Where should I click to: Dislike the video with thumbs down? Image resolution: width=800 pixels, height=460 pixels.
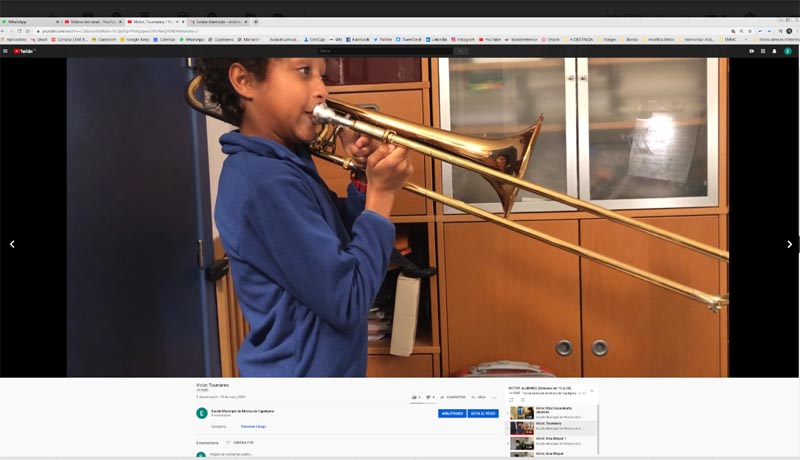pos(430,397)
